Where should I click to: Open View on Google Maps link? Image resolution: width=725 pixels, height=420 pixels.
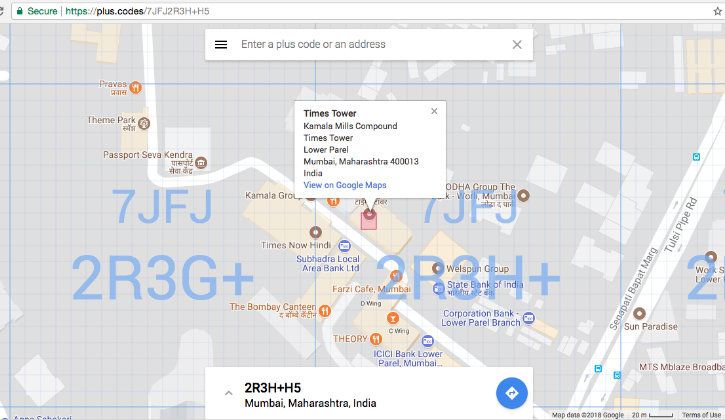click(x=345, y=185)
